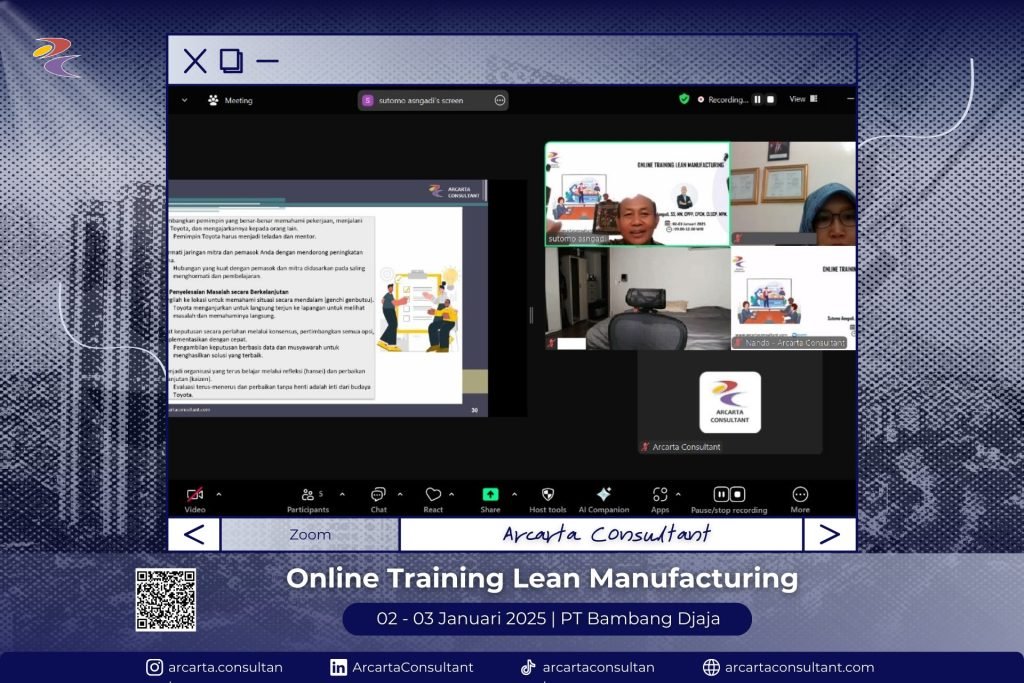Image resolution: width=1024 pixels, height=683 pixels.
Task: Expand the Share options chevron
Action: 515,494
